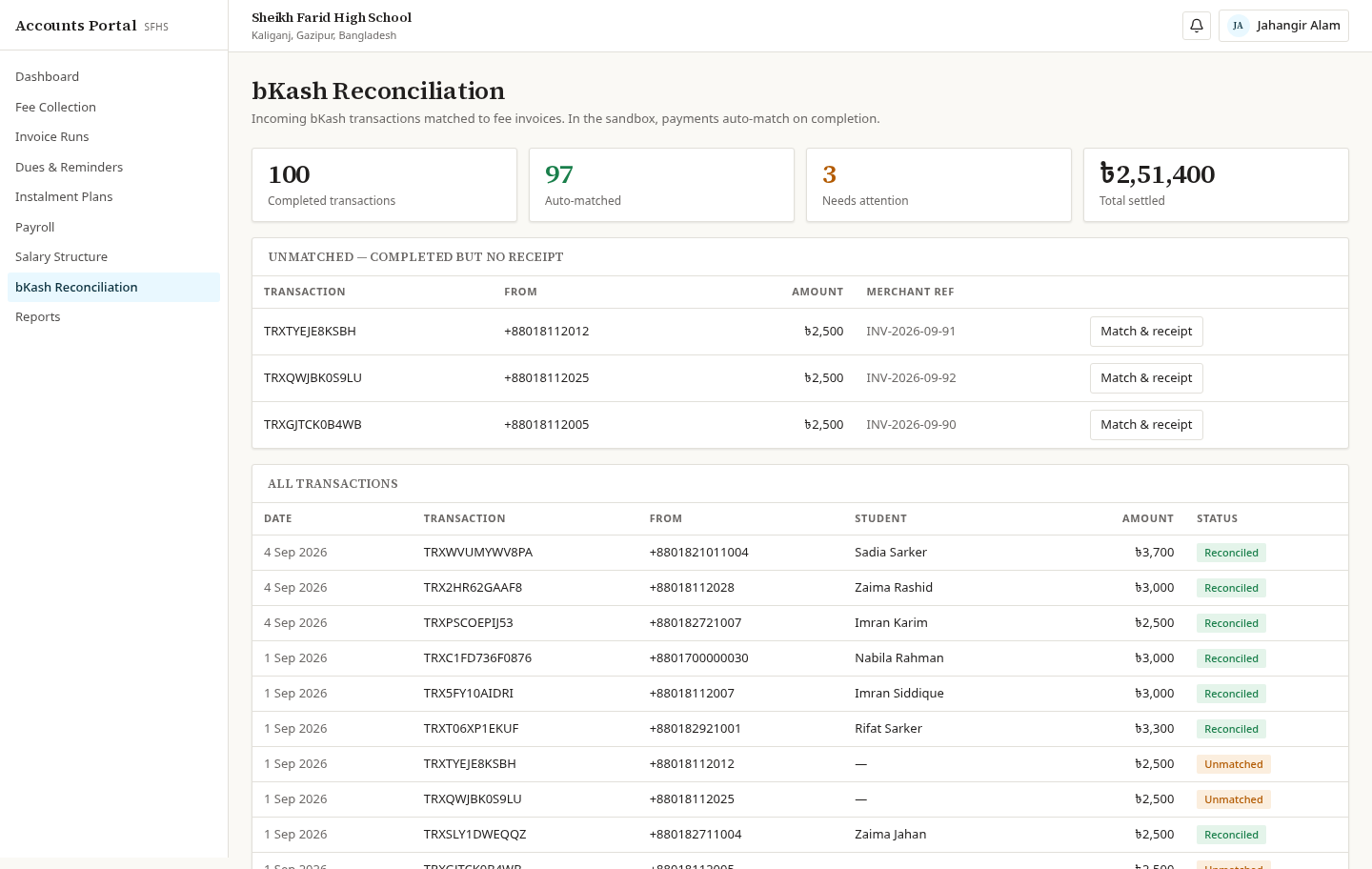This screenshot has height=869, width=1372.
Task: Open Fee Collection page
Action: [x=113, y=107]
